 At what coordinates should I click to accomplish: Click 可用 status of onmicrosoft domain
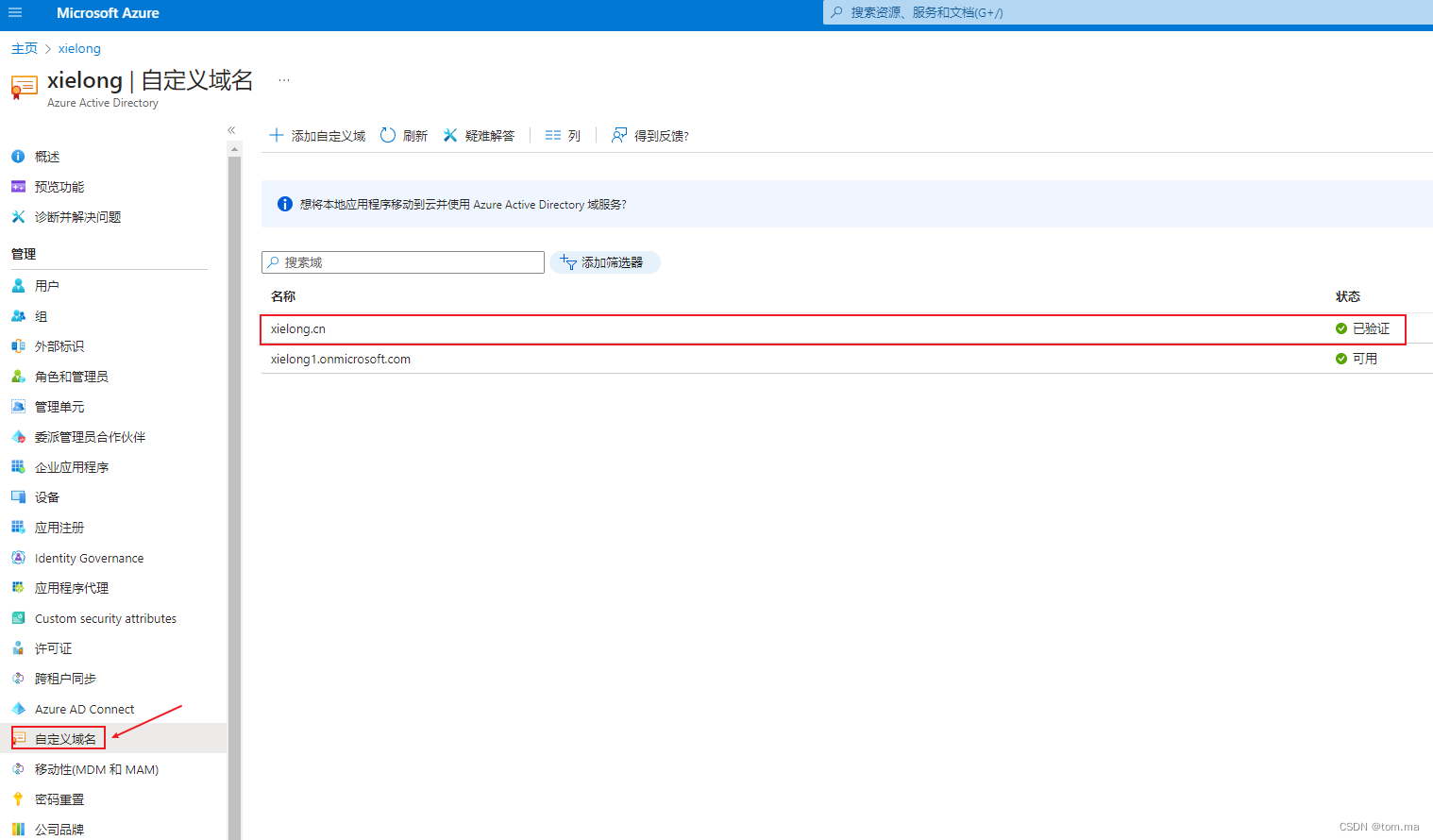[1357, 359]
